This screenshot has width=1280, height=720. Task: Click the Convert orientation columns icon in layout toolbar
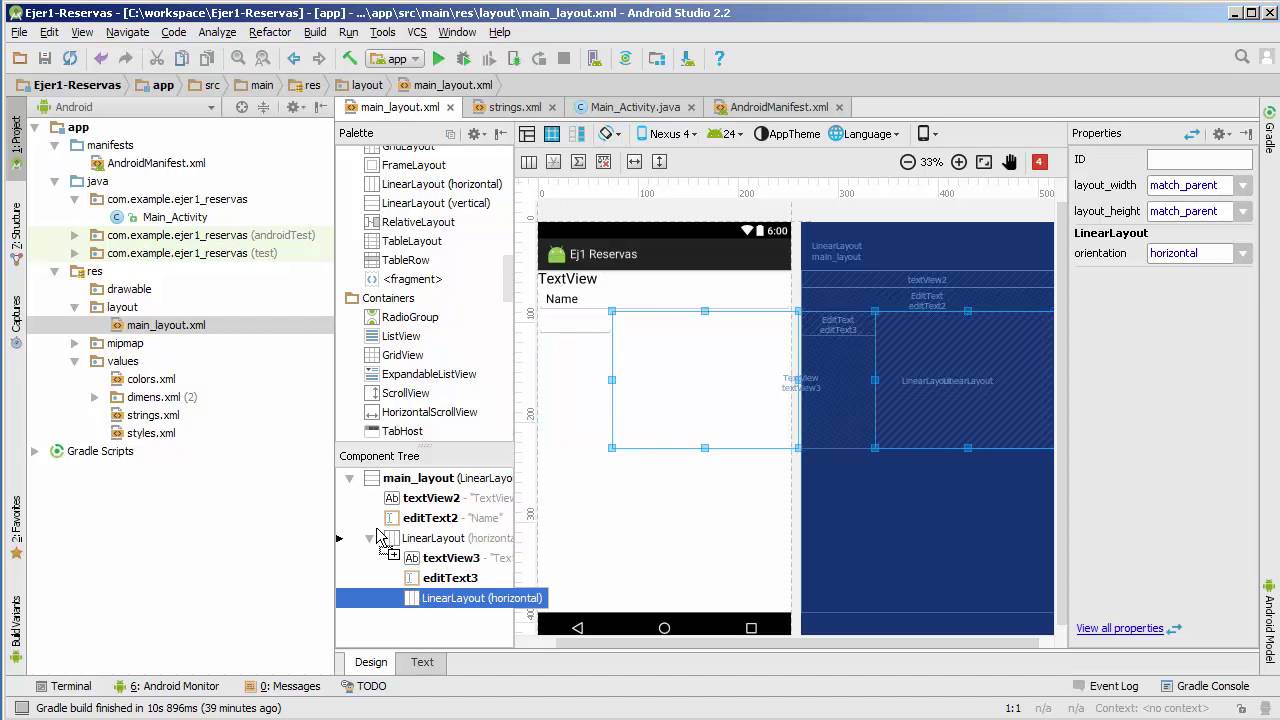pos(529,162)
